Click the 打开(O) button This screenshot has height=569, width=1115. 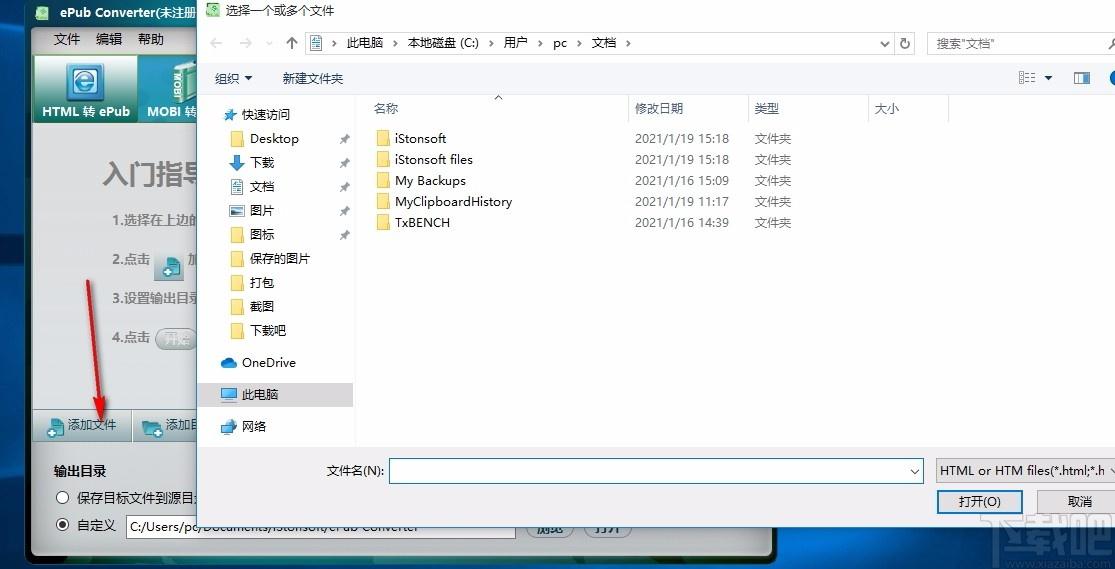point(979,501)
